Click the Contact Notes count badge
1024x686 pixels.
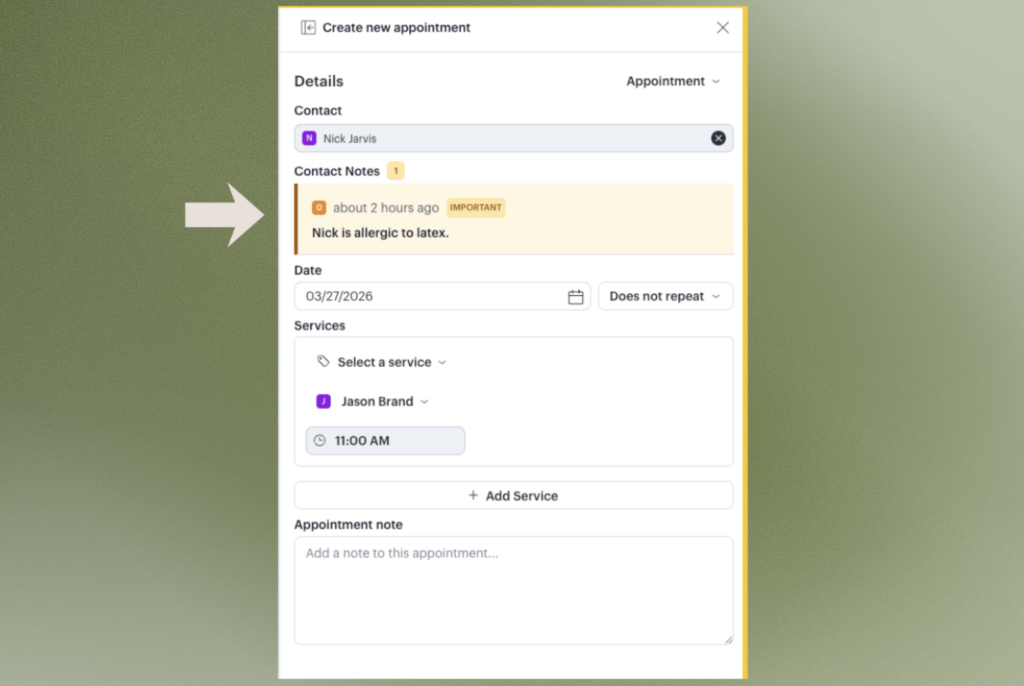click(396, 171)
